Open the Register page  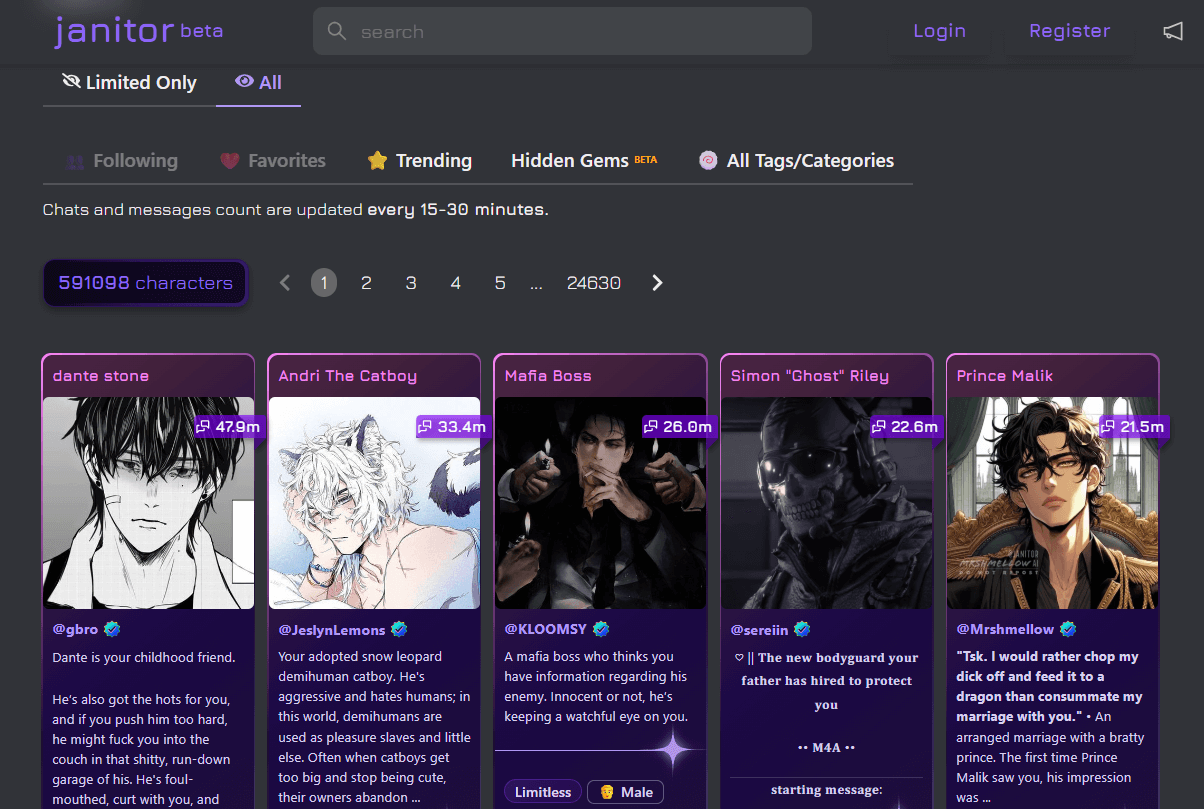[1069, 31]
